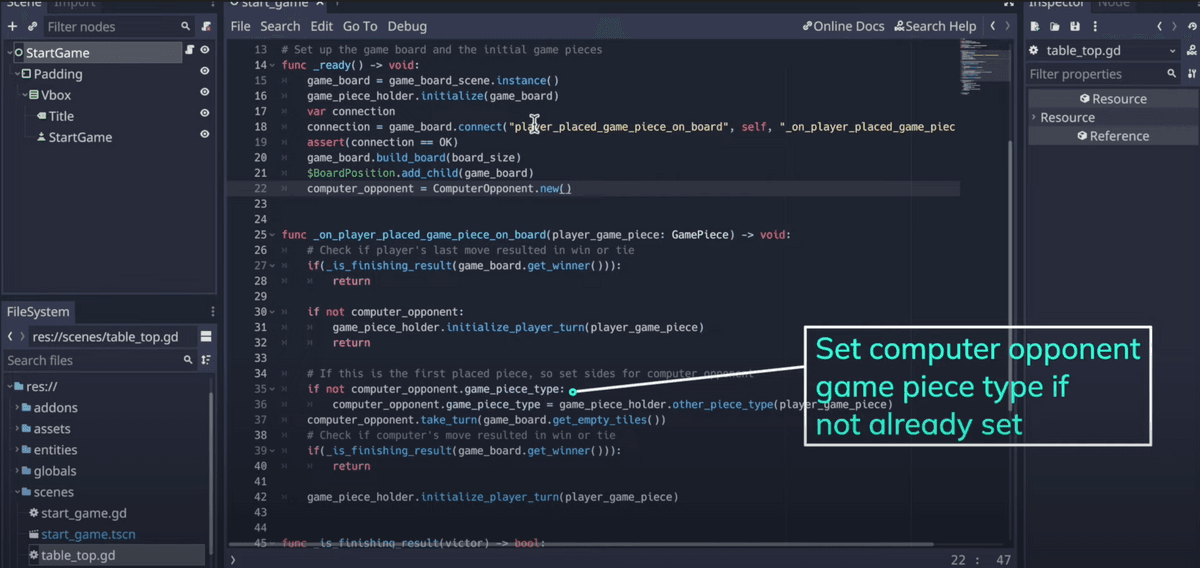Collapse the scenes folder
Image resolution: width=1200 pixels, height=568 pixels.
tap(18, 492)
